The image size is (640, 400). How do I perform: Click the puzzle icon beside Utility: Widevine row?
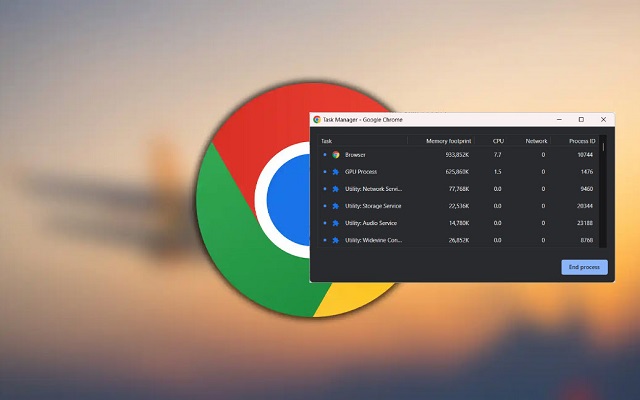(336, 240)
